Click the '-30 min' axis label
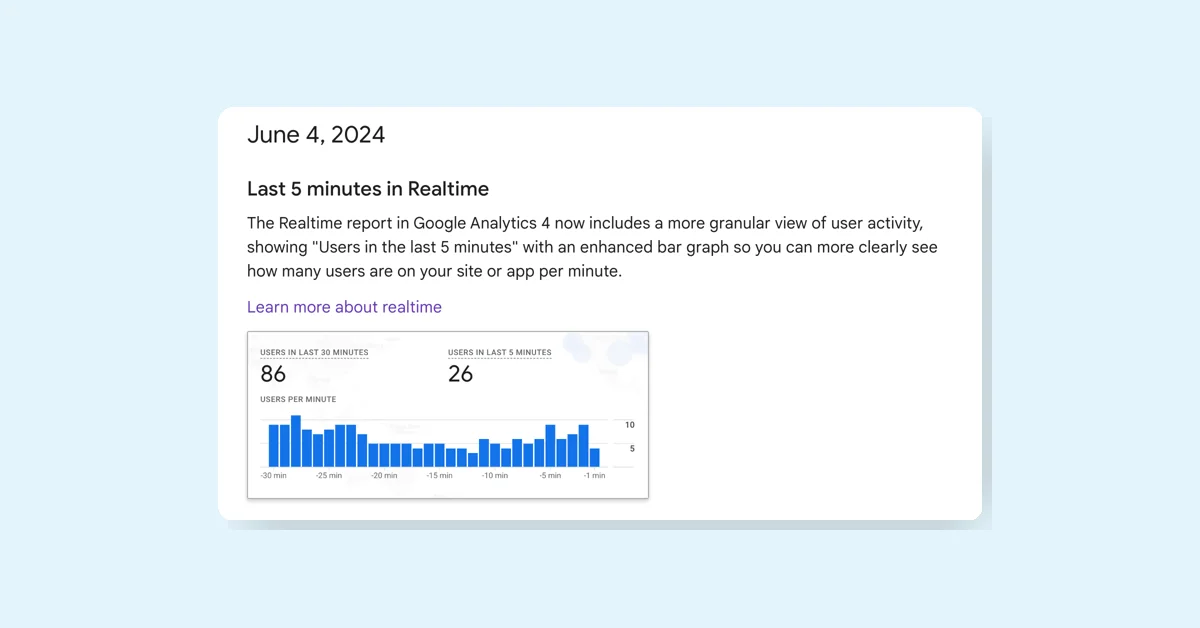The width and height of the screenshot is (1200, 628). click(x=274, y=476)
